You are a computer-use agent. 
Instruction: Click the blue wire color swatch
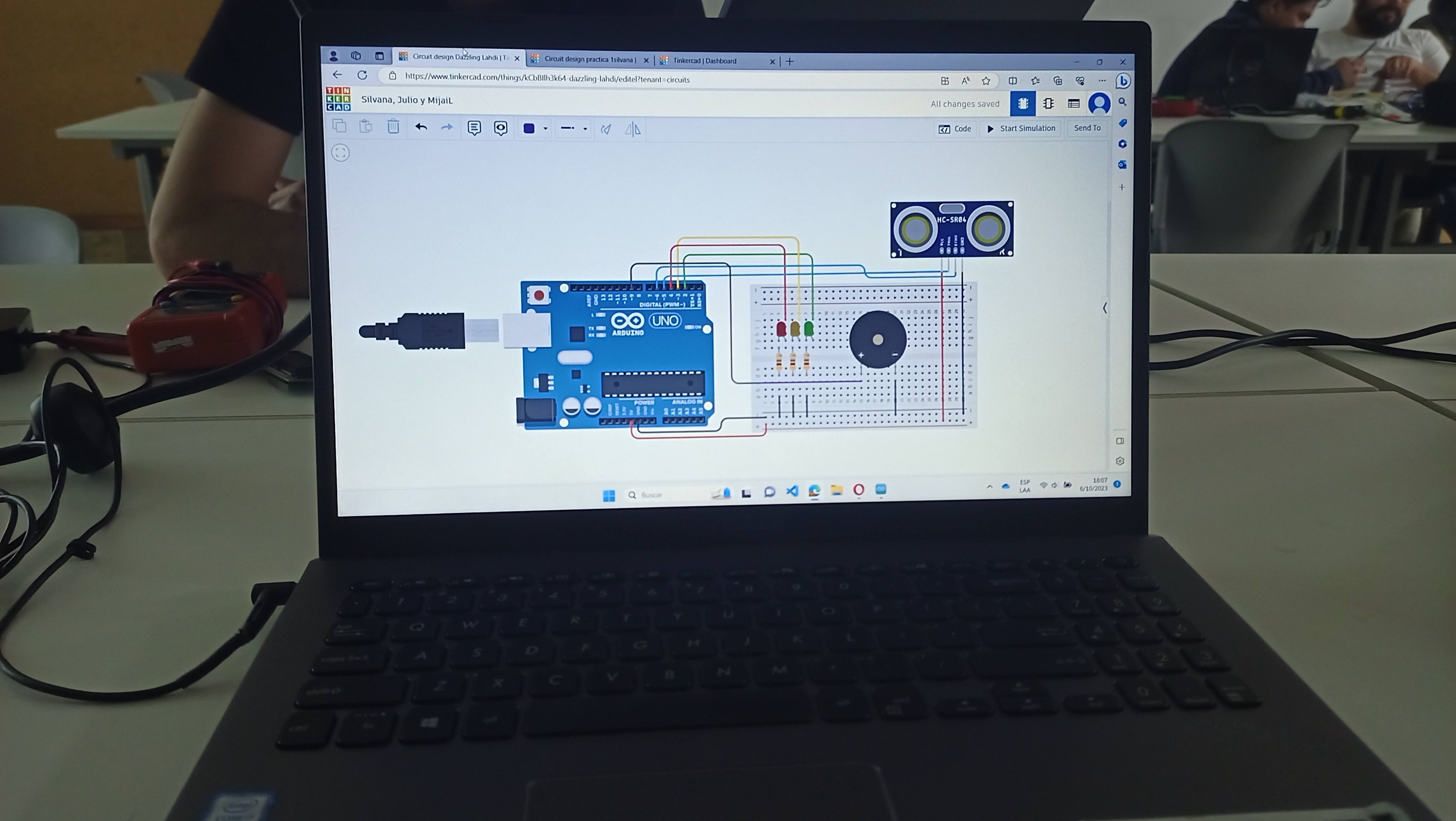pyautogui.click(x=529, y=128)
